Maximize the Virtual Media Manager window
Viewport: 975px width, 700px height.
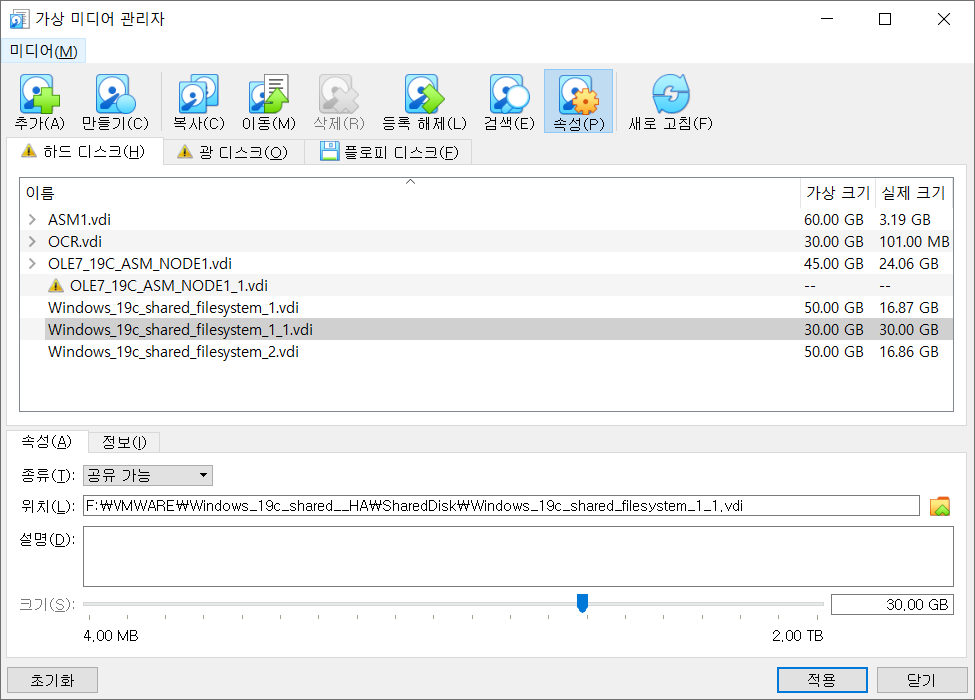[x=885, y=19]
